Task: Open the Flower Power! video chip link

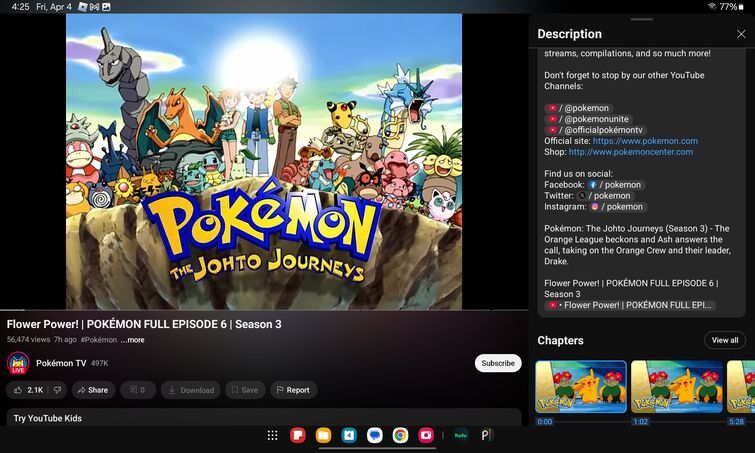Action: click(630, 305)
